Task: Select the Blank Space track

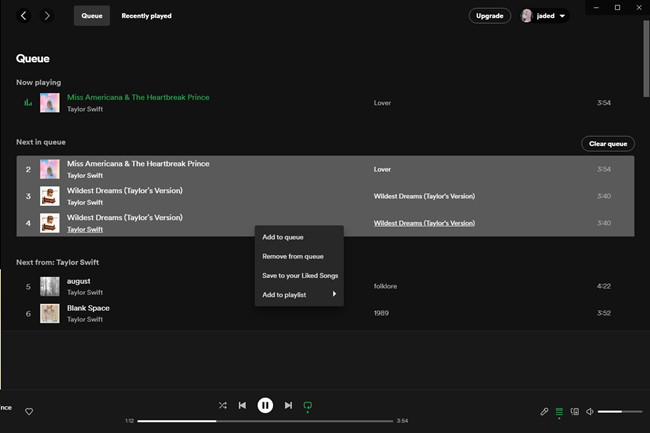Action: coord(325,313)
